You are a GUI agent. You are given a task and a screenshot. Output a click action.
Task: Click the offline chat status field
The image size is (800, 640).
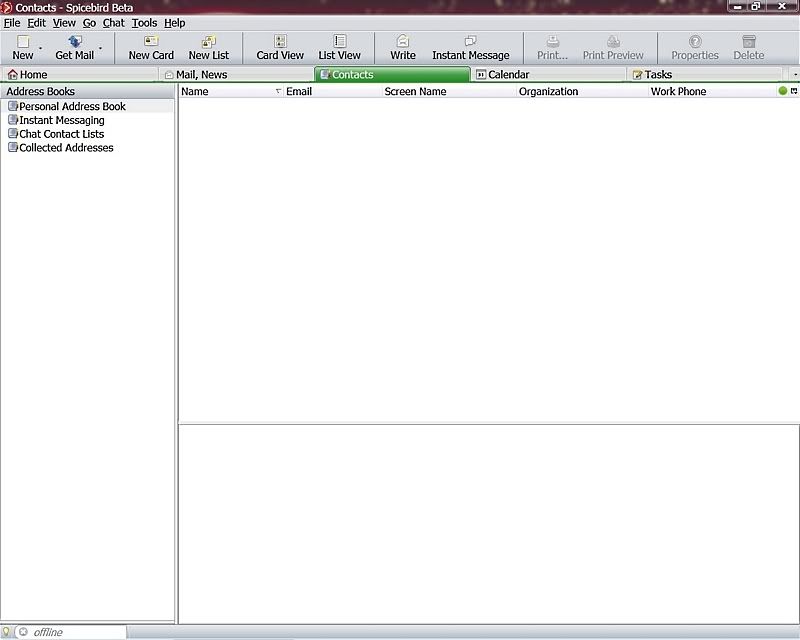(x=71, y=632)
